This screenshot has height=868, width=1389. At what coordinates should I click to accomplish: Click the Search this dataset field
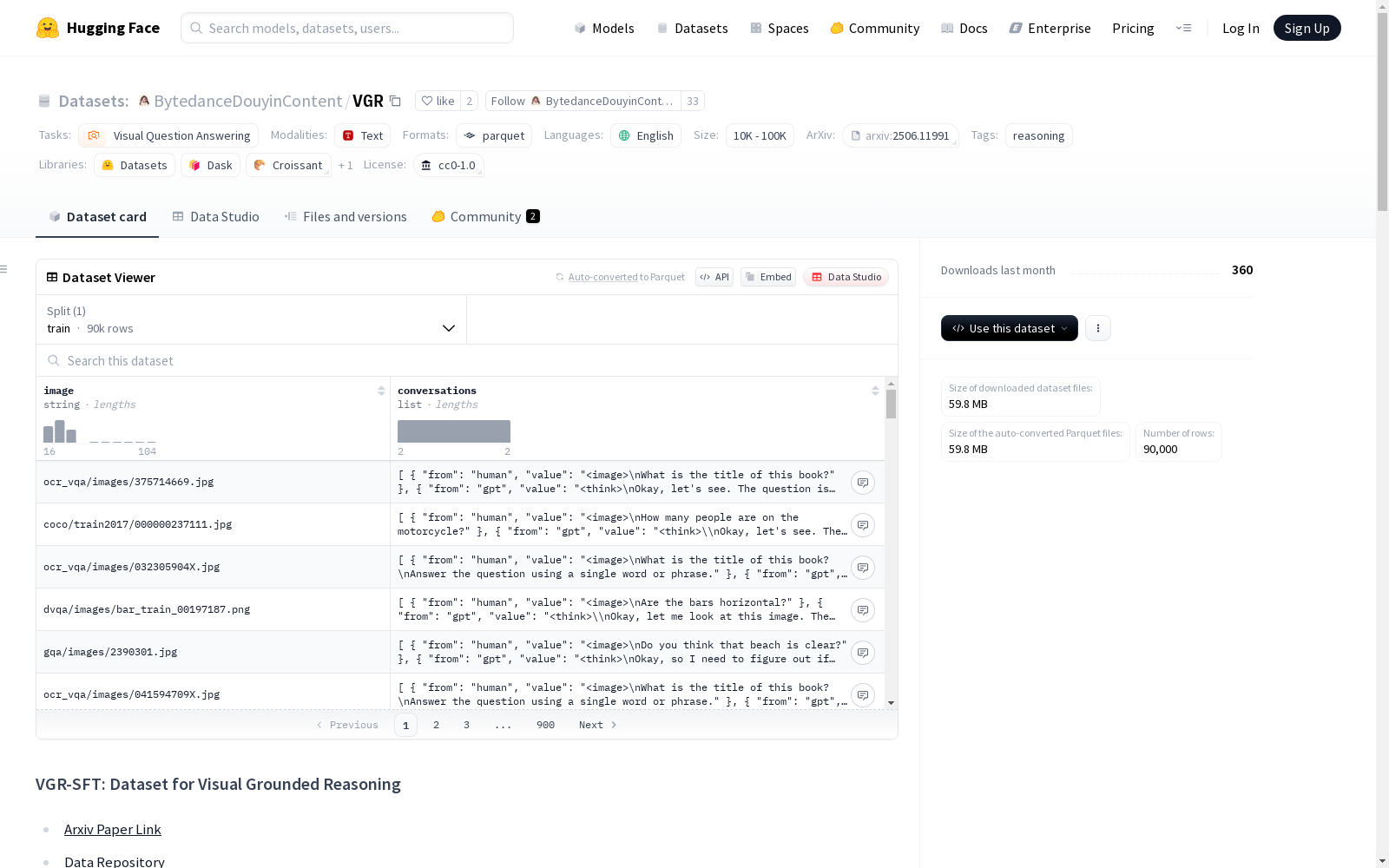point(467,360)
